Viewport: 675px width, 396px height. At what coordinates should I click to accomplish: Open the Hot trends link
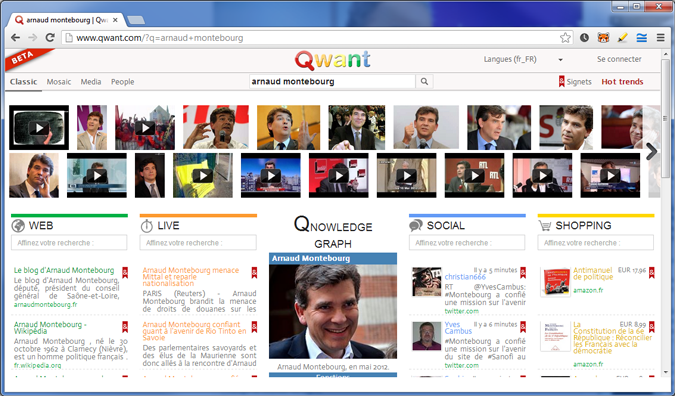622,82
